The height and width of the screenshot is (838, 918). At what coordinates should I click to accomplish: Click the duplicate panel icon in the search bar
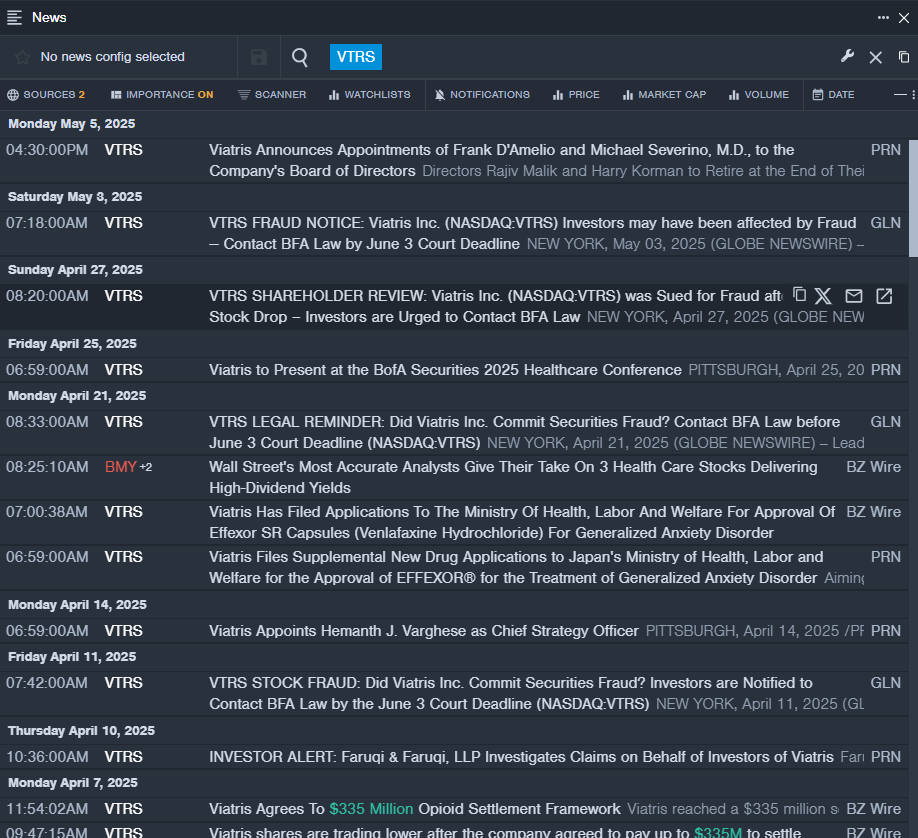904,57
